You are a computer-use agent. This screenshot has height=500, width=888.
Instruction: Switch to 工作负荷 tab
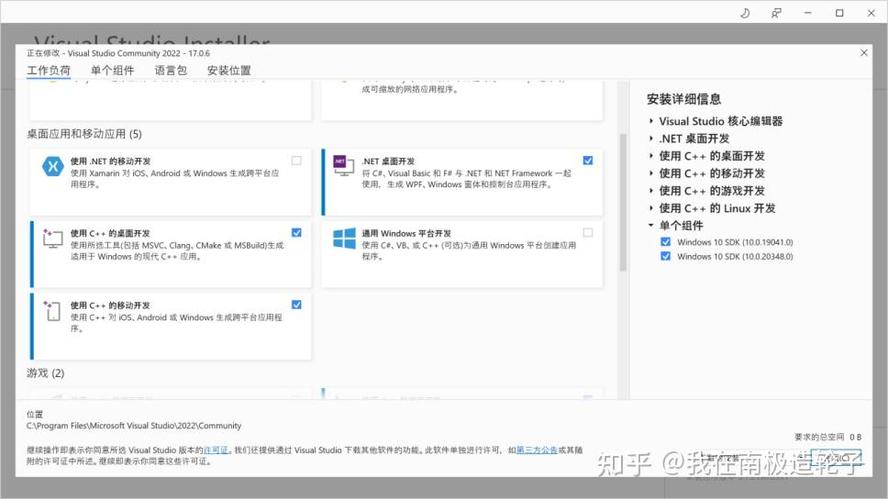click(49, 70)
